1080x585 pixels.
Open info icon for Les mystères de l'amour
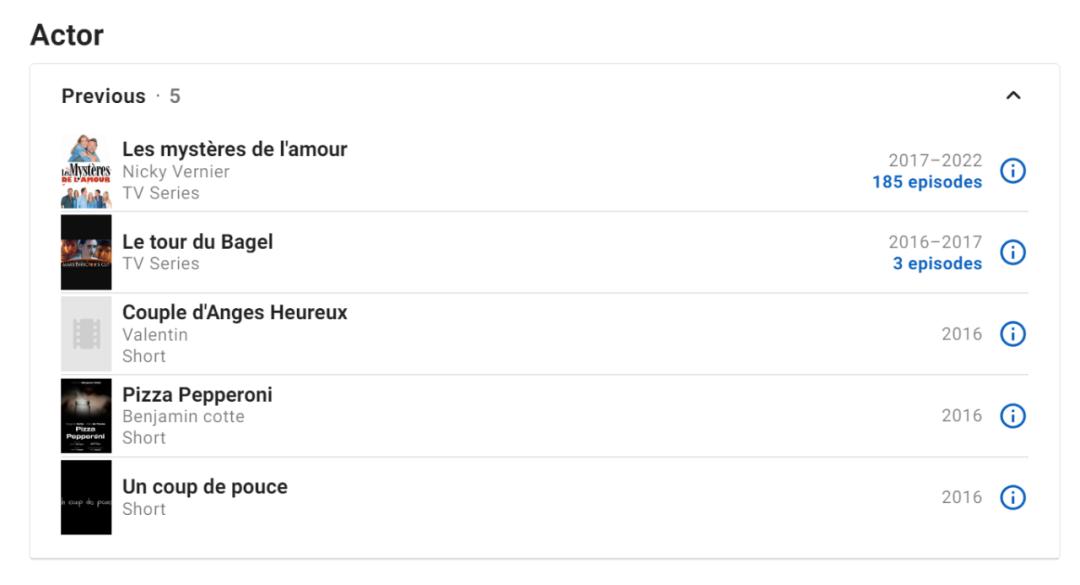coord(1013,171)
